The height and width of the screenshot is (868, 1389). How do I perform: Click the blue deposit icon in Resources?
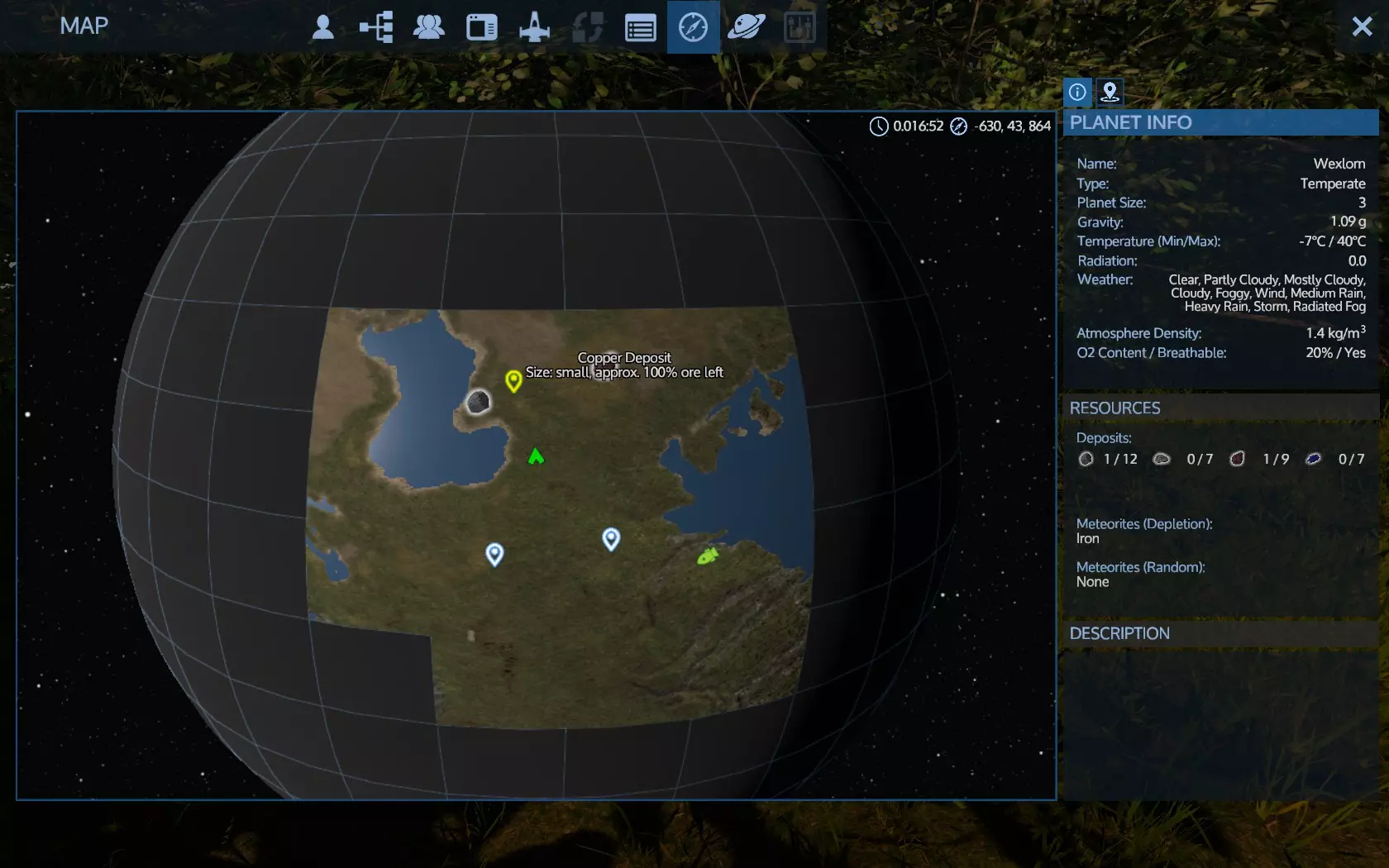coord(1313,459)
